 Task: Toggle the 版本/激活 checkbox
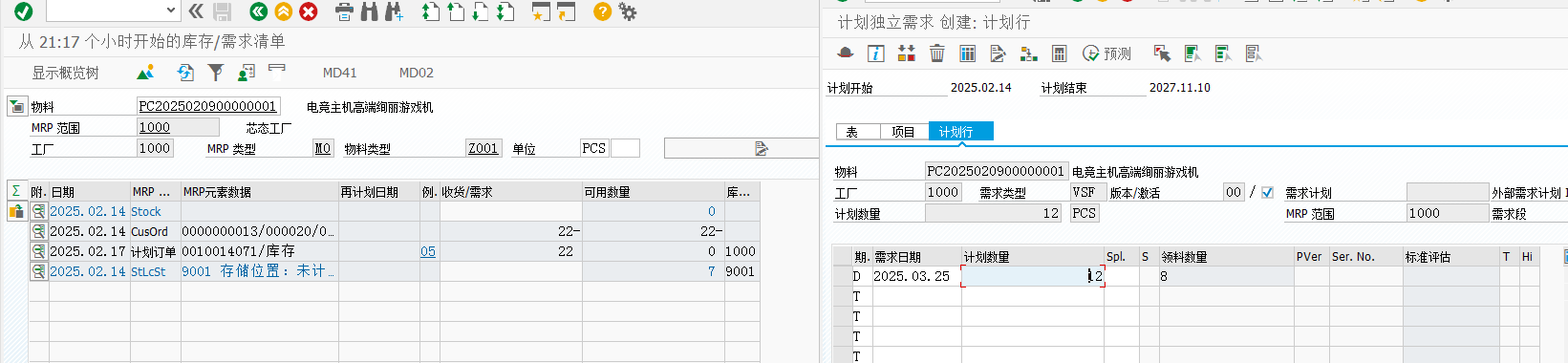(1267, 192)
